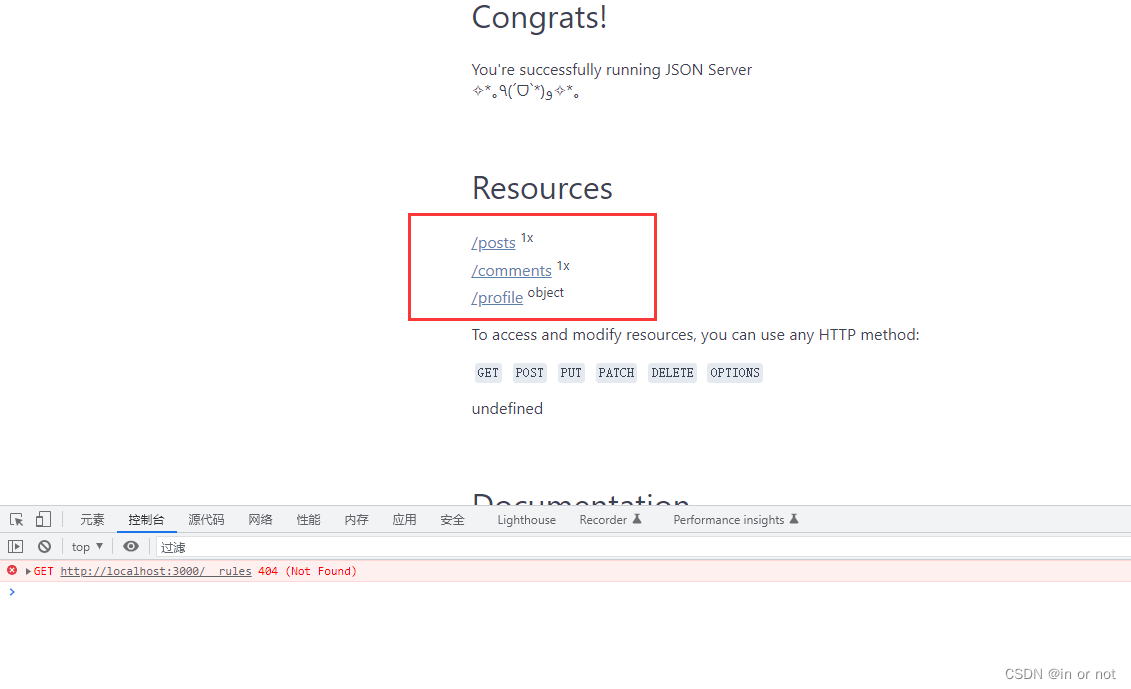The image size is (1131, 689).
Task: Switch to the 元素 Elements tab
Action: coord(92,519)
